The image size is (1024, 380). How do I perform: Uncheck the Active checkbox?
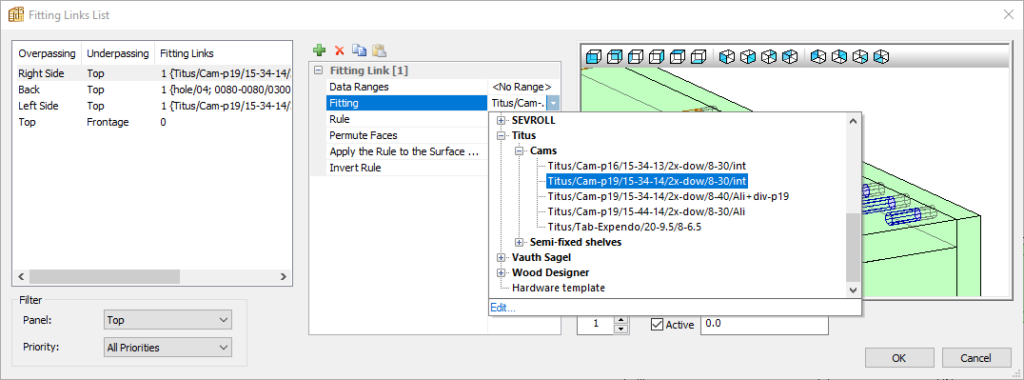[657, 324]
